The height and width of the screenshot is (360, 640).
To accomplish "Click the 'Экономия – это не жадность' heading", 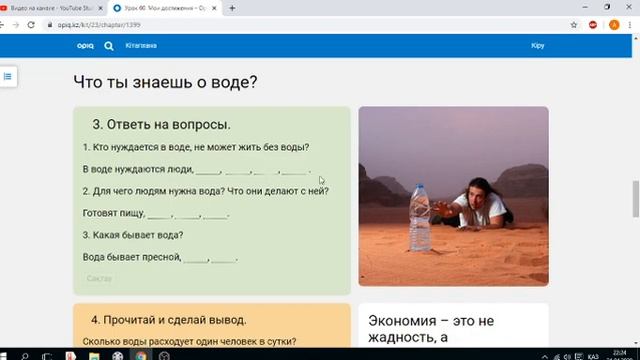I will tap(431, 329).
